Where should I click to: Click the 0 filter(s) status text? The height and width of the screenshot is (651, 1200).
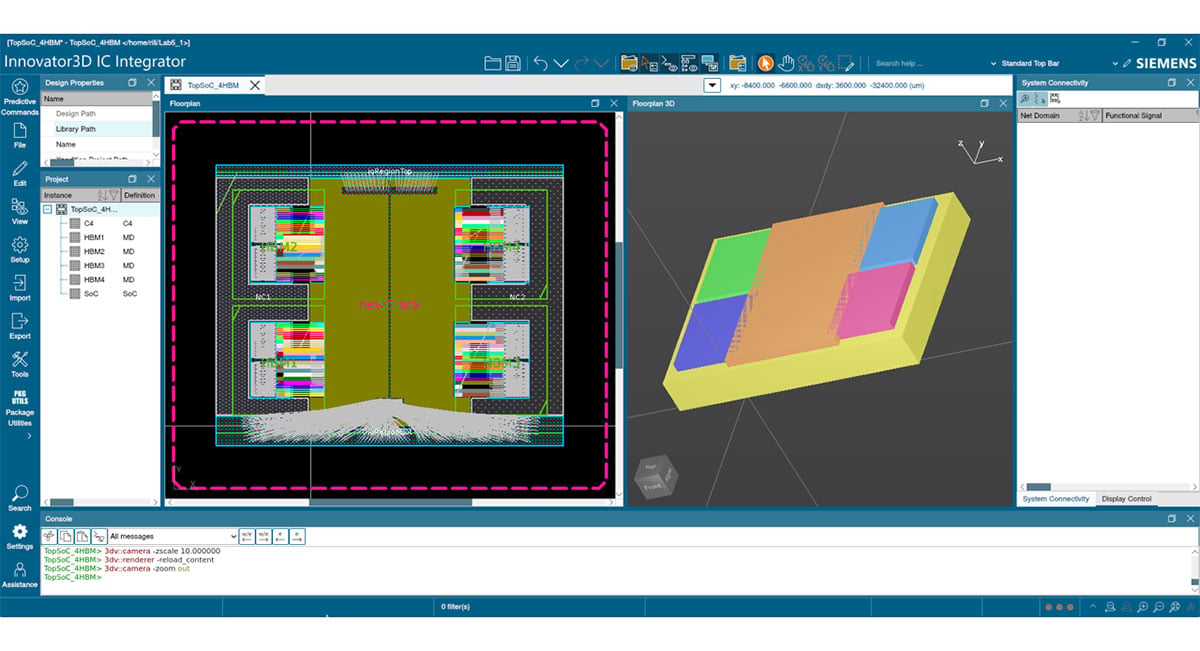pos(455,607)
